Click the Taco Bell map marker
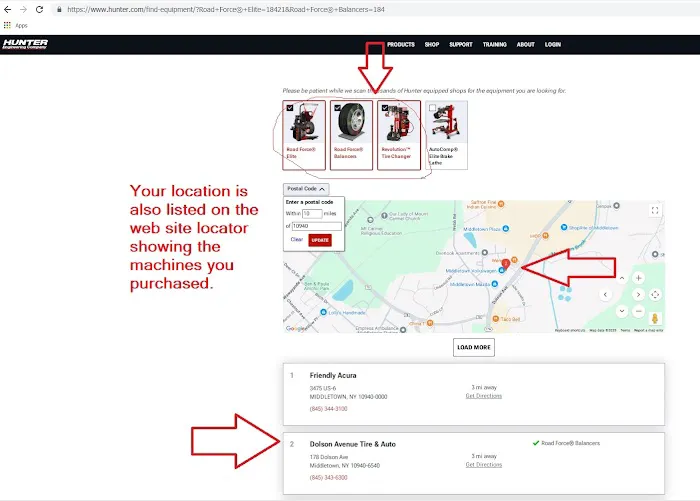Screen dimensions: 700x501 coord(496,319)
